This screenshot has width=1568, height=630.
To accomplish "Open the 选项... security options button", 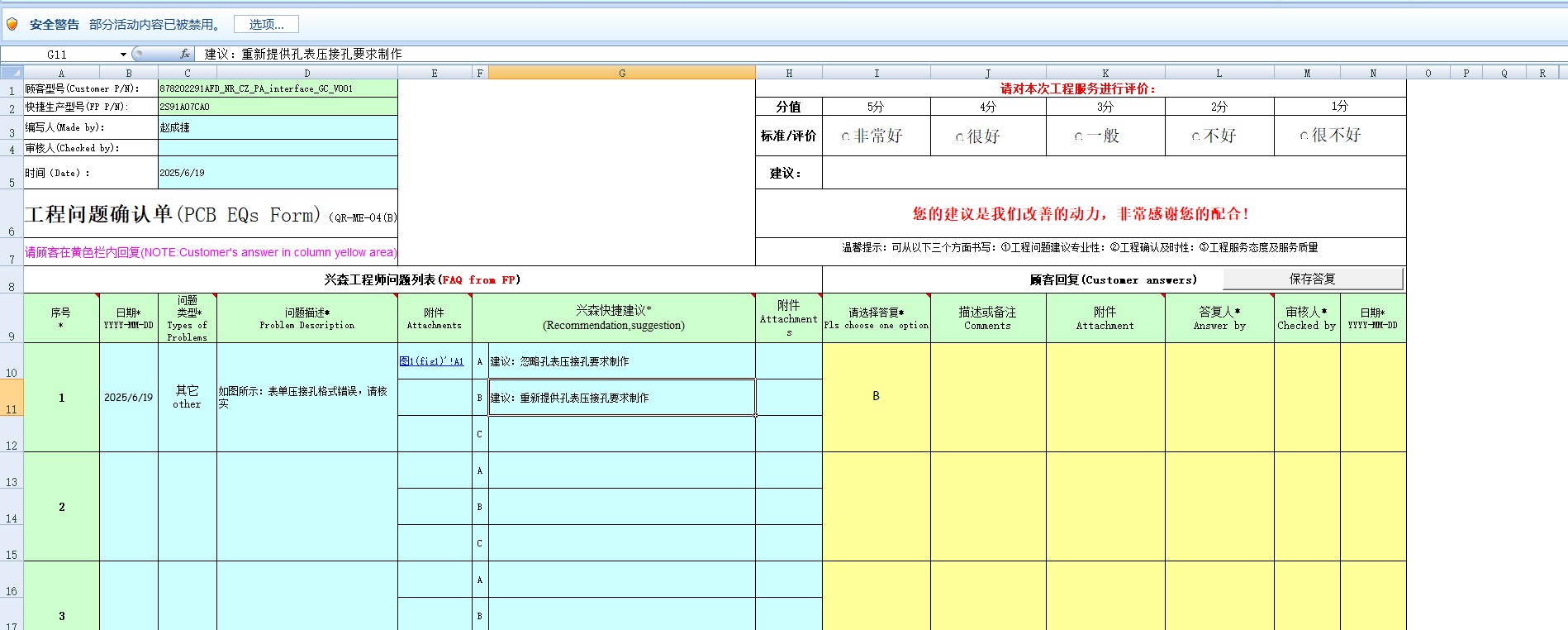I will [266, 24].
